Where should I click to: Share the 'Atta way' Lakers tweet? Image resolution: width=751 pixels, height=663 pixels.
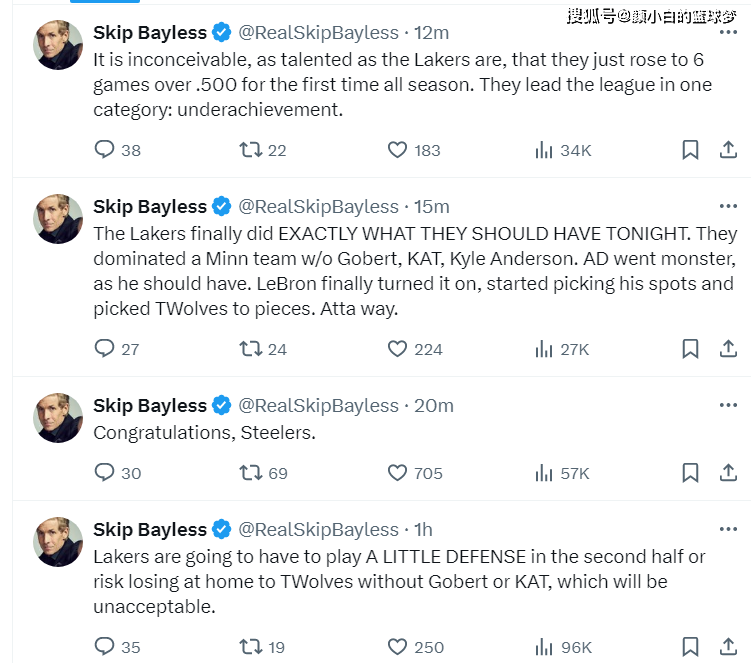(729, 349)
